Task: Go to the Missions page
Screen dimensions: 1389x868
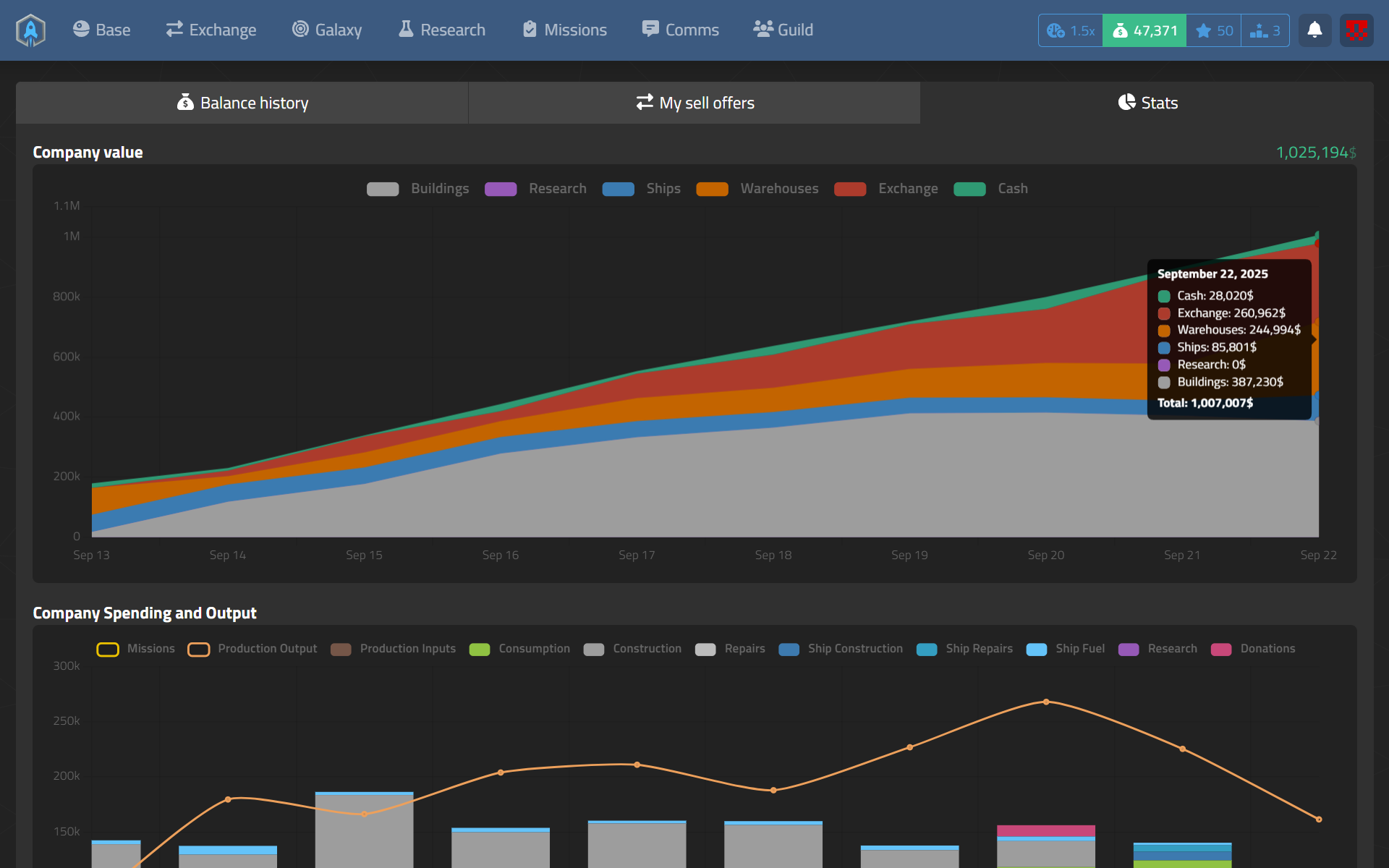Action: click(x=565, y=30)
